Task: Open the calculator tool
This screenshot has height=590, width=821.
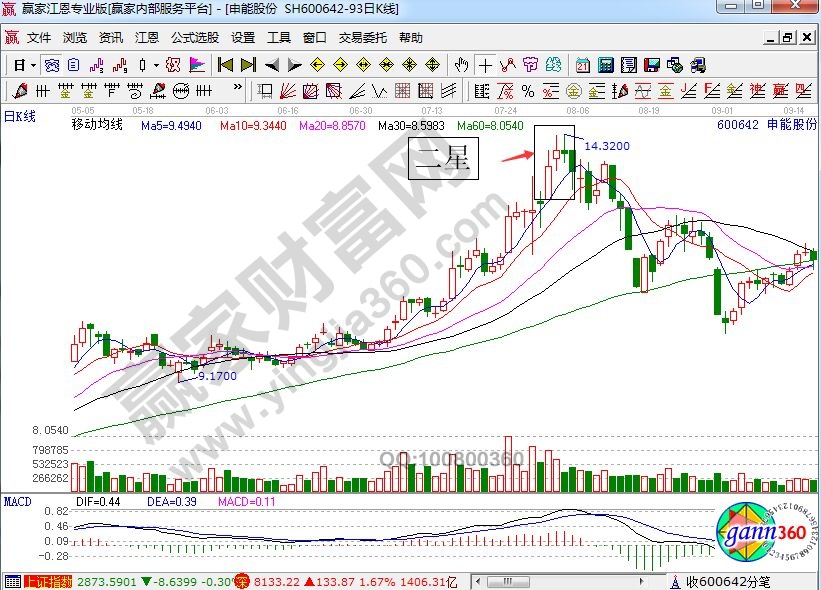Action: point(605,65)
